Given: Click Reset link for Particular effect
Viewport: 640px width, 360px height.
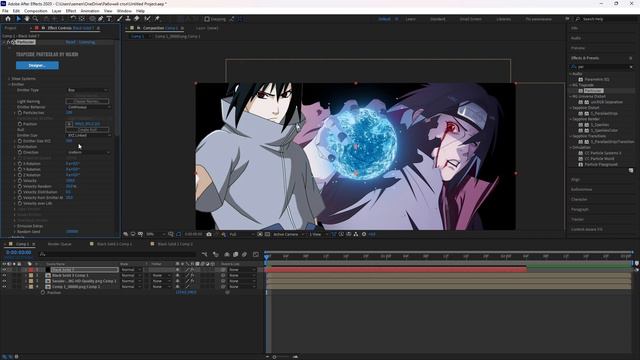Looking at the screenshot, I should [x=70, y=42].
